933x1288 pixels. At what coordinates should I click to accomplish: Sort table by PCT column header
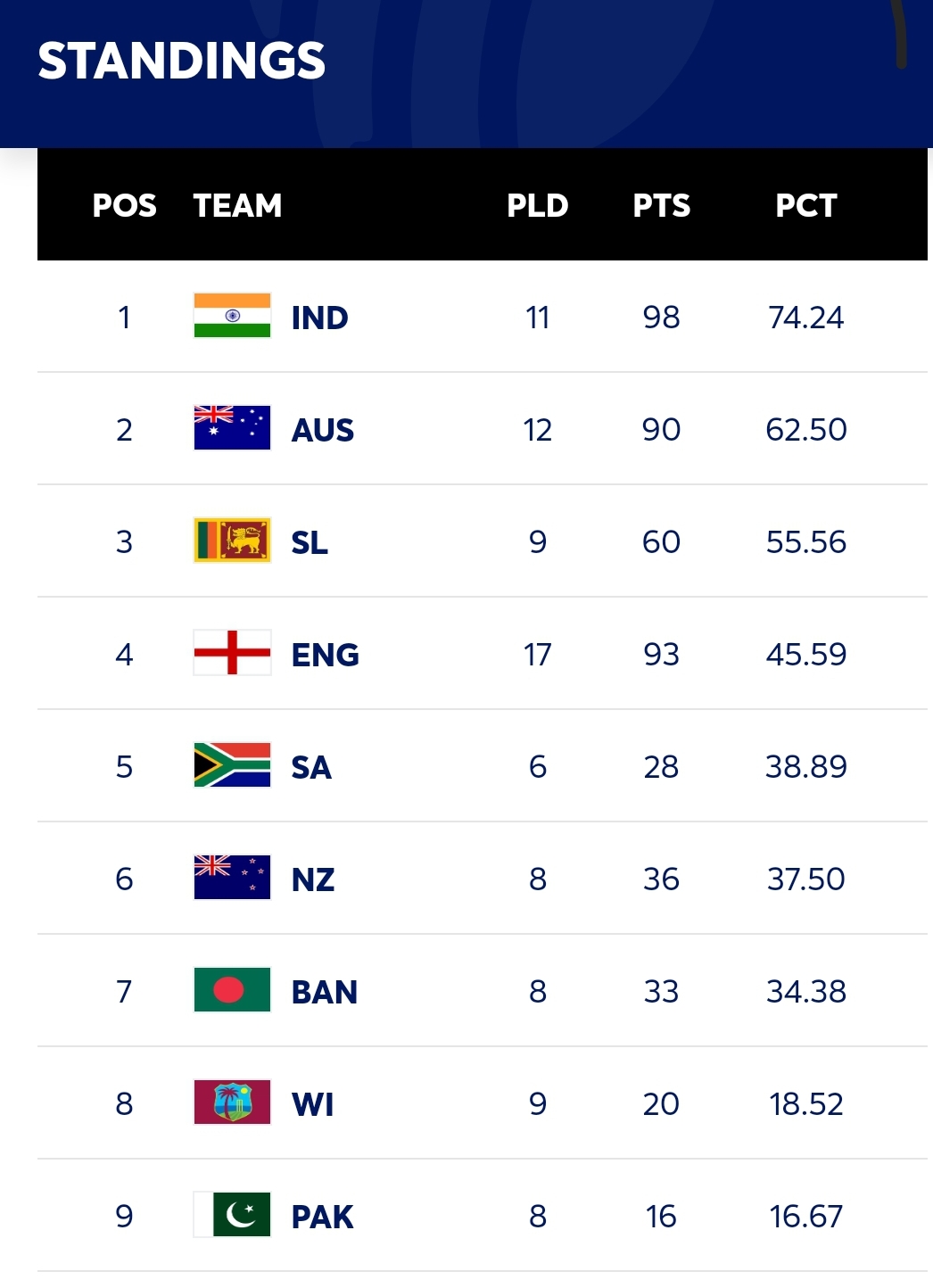tap(805, 205)
